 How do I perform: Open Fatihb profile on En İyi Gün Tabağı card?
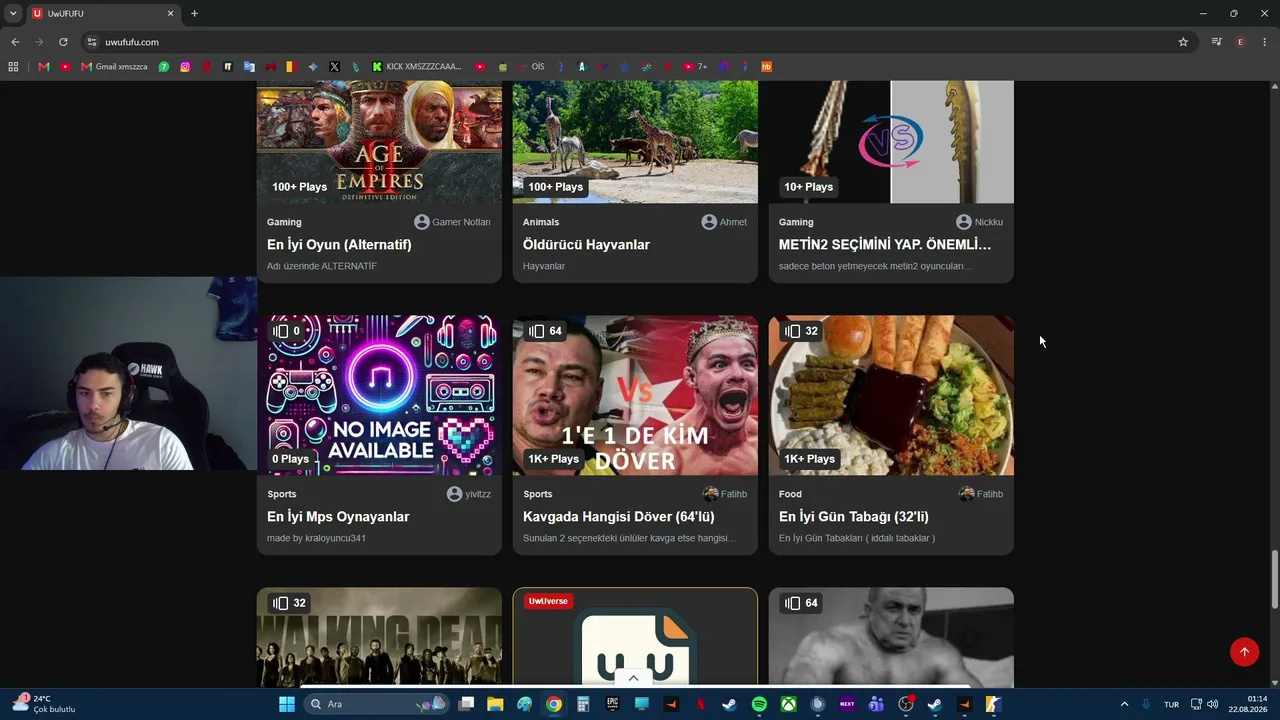tap(981, 494)
